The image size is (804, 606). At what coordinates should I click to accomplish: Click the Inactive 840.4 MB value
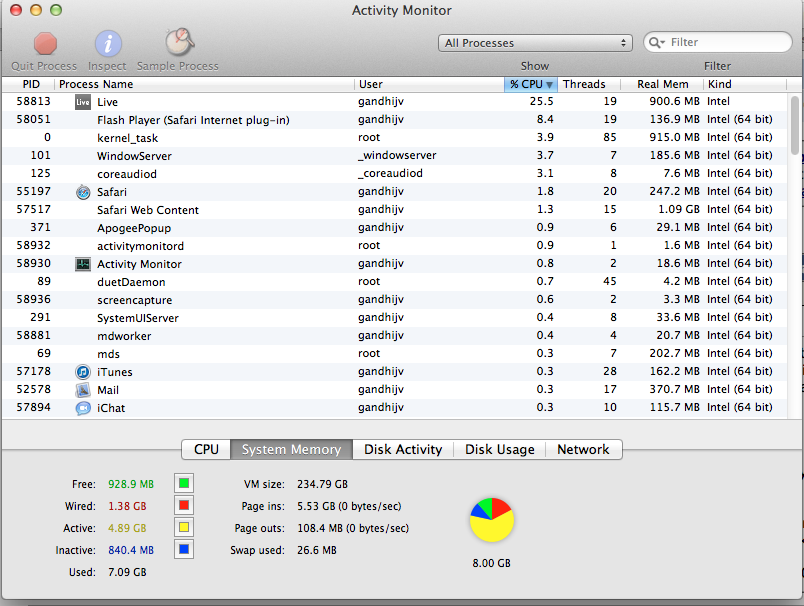[131, 550]
